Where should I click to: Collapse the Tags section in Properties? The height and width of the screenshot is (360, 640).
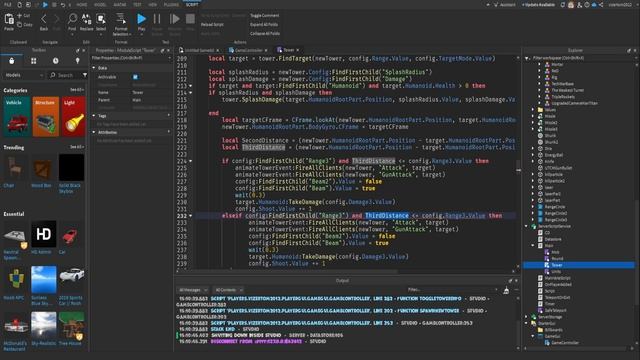pyautogui.click(x=94, y=116)
